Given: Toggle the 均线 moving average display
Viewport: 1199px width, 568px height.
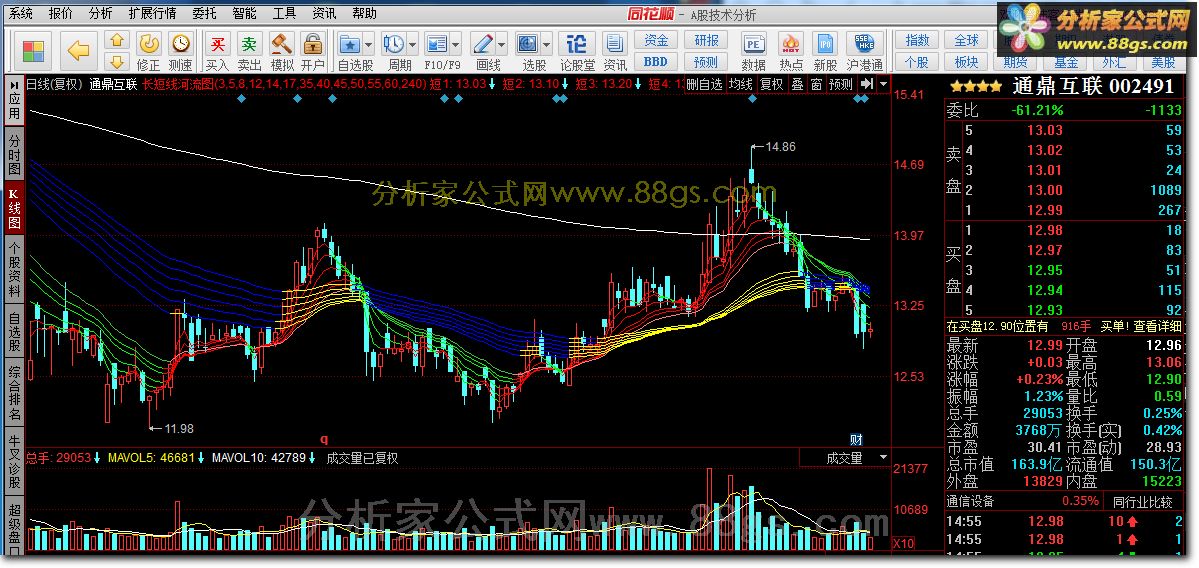Looking at the screenshot, I should point(740,84).
